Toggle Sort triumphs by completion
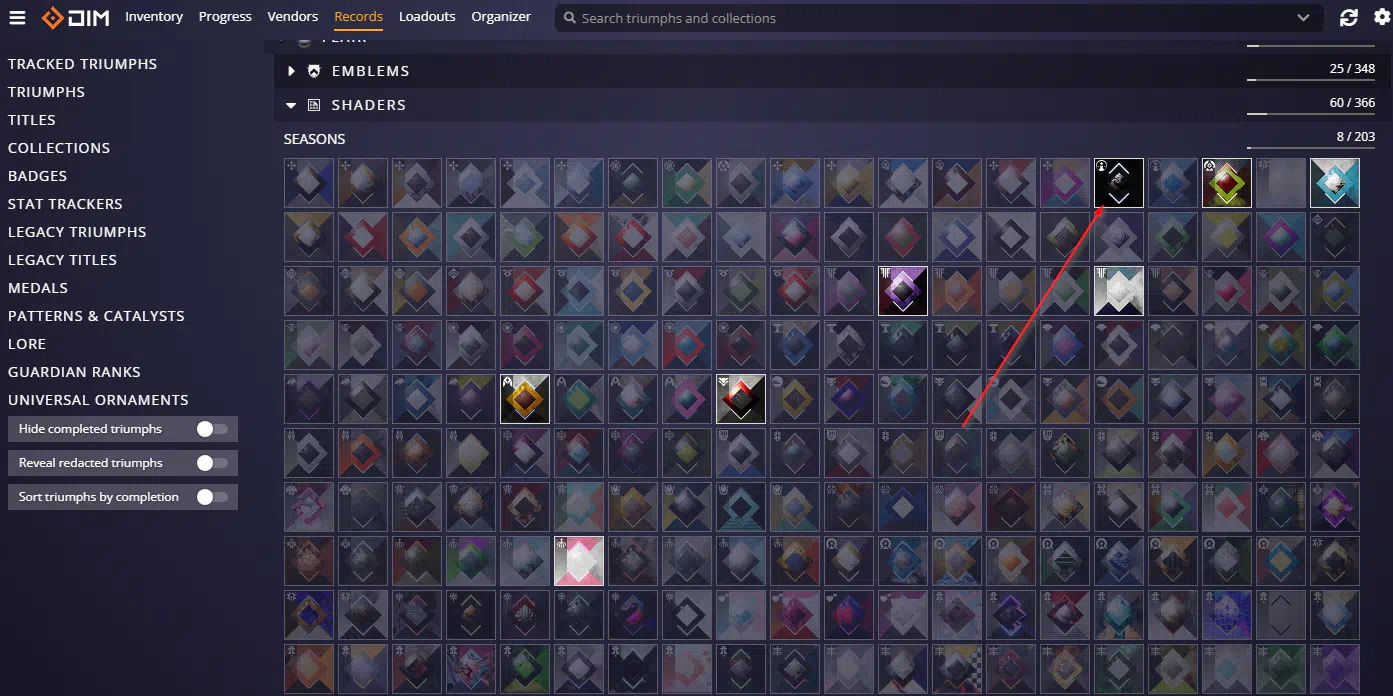 [x=212, y=497]
